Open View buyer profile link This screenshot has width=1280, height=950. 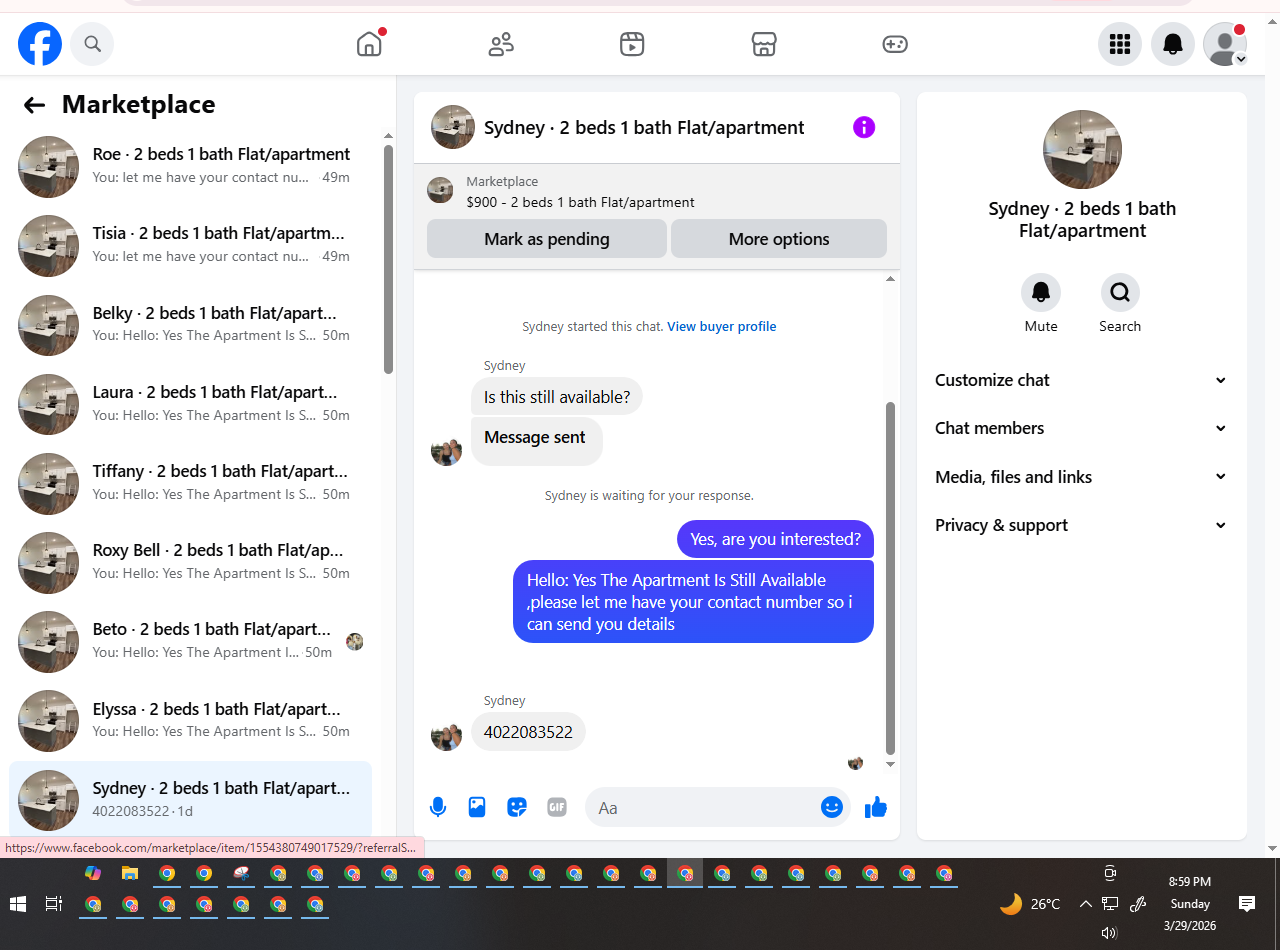pyautogui.click(x=722, y=327)
